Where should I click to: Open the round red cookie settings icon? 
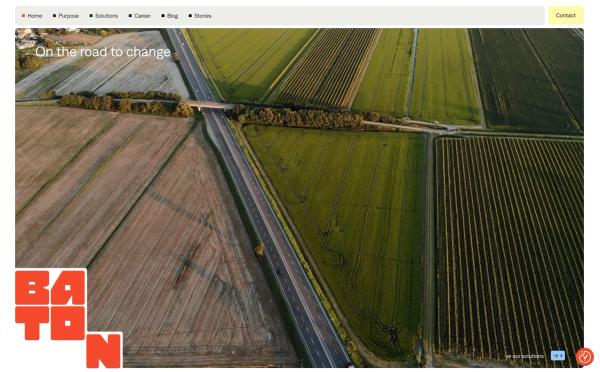[x=585, y=357]
